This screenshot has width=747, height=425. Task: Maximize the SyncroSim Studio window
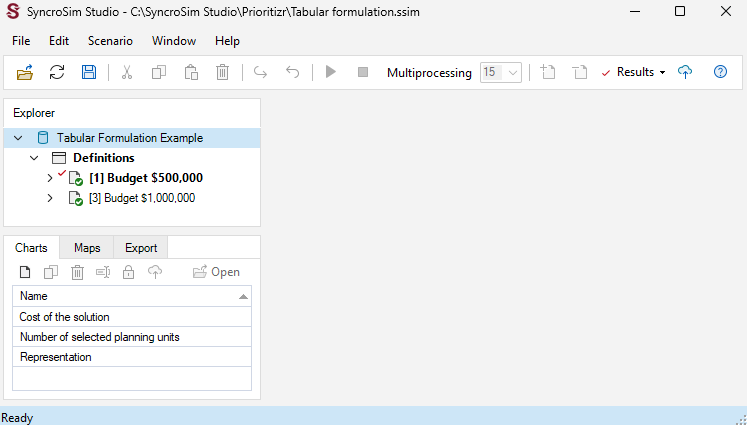680,11
